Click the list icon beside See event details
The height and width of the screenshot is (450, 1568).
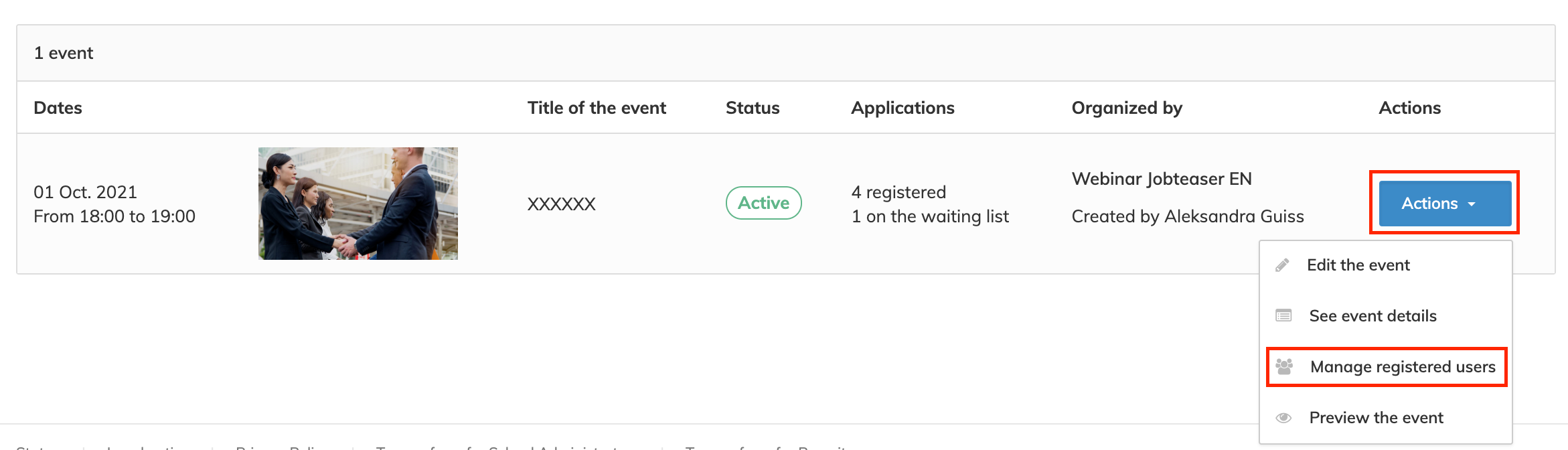1283,315
